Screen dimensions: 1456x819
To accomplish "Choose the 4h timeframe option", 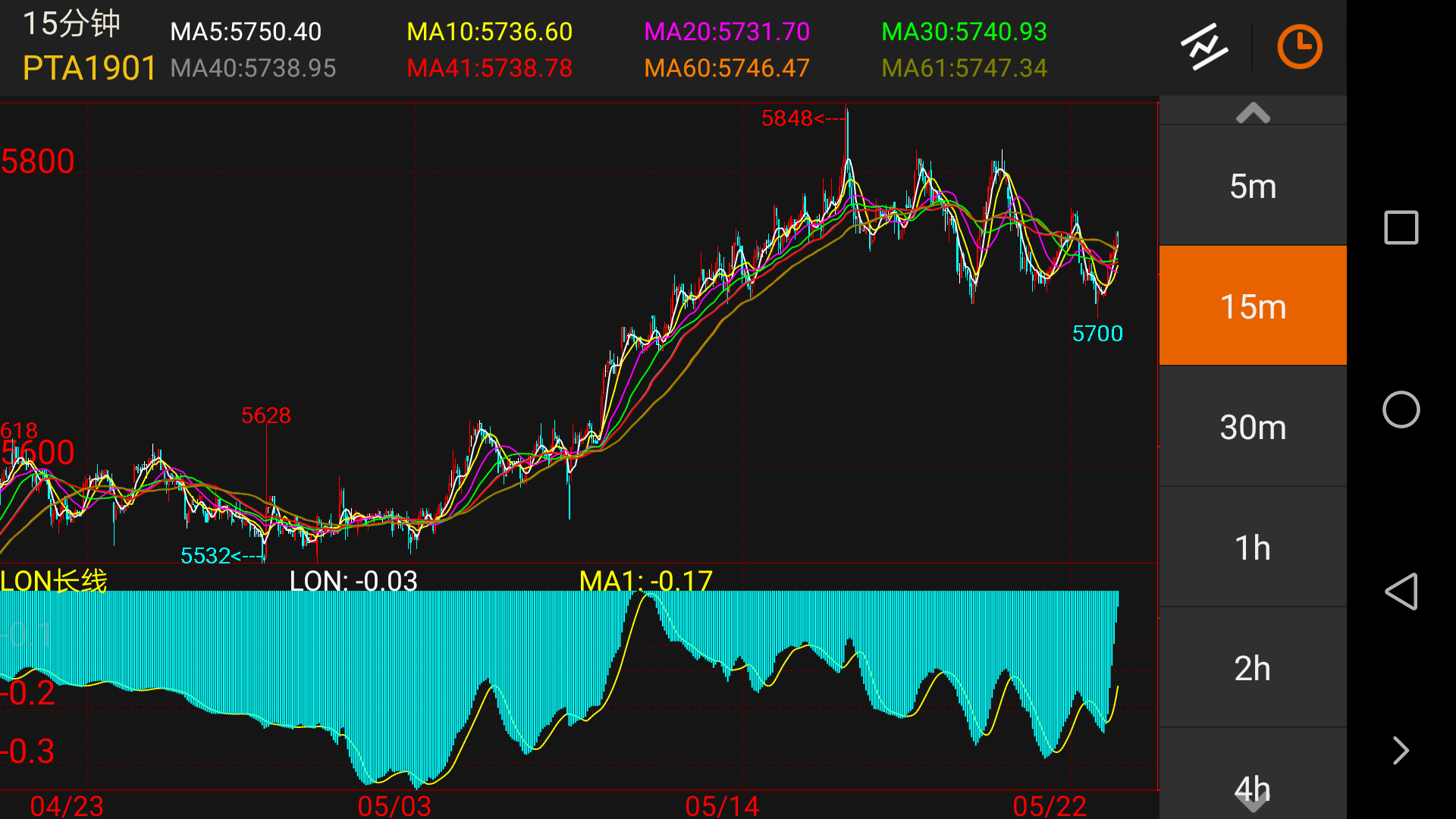I will pyautogui.click(x=1253, y=787).
